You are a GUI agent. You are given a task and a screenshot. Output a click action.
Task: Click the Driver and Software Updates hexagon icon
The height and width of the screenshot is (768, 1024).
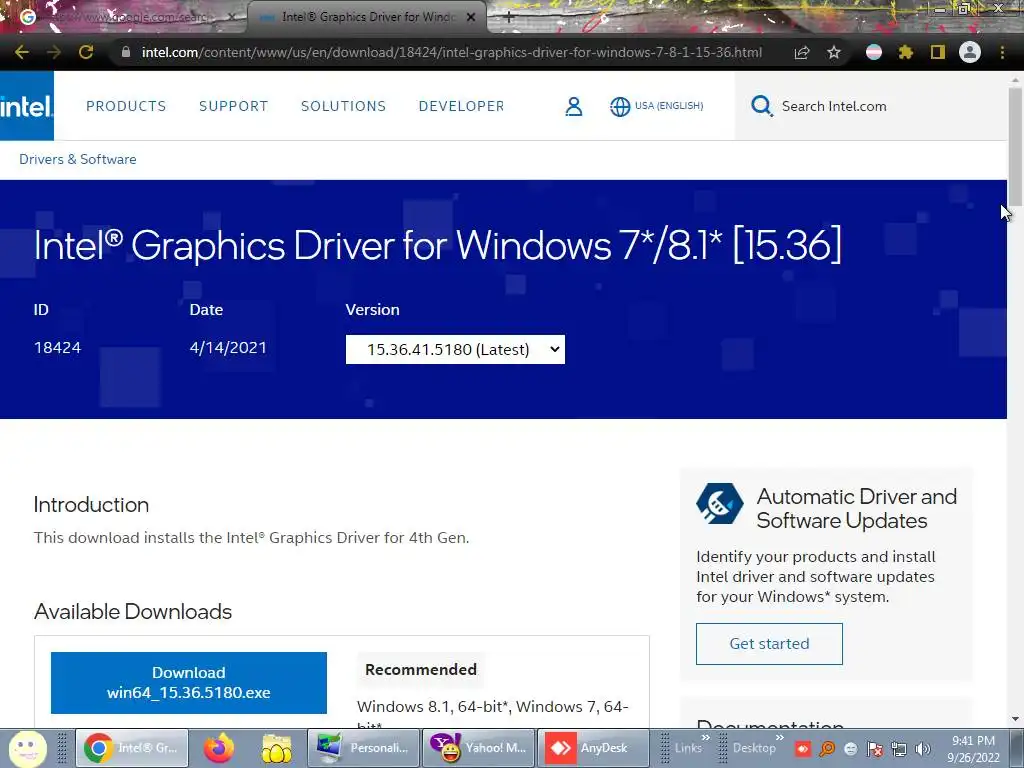719,504
